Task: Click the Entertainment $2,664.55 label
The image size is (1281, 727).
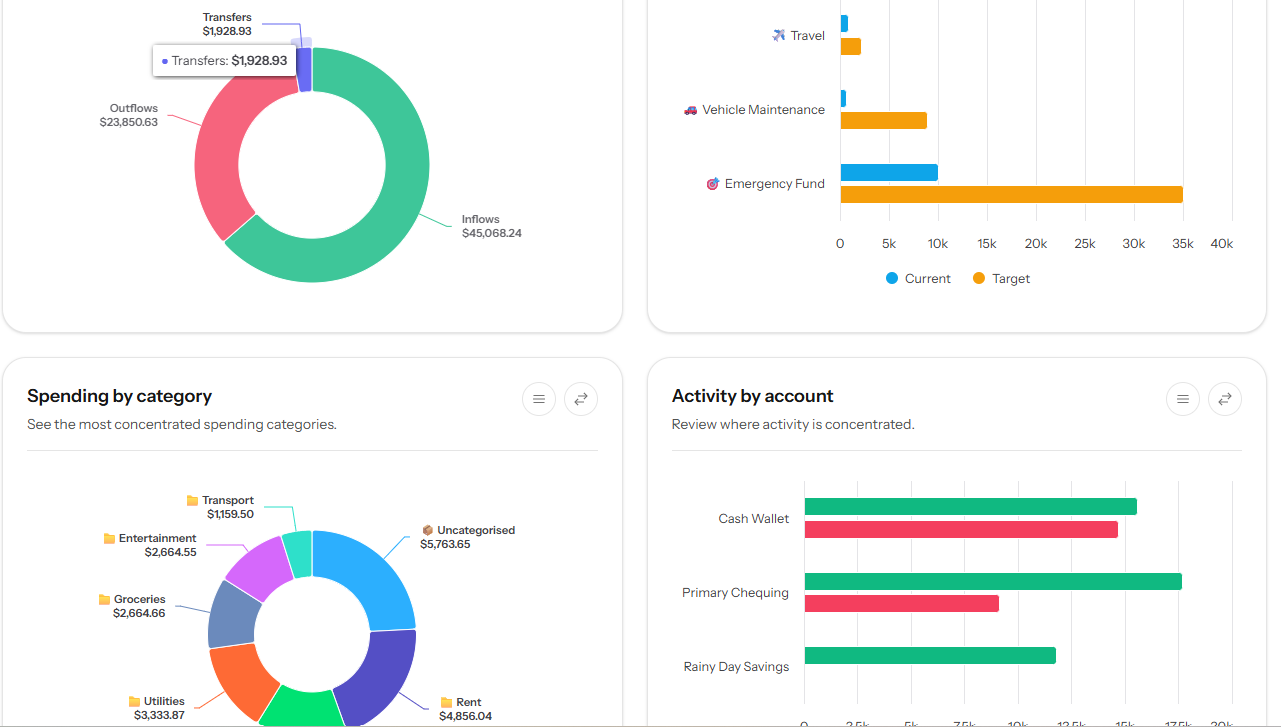Action: point(150,545)
